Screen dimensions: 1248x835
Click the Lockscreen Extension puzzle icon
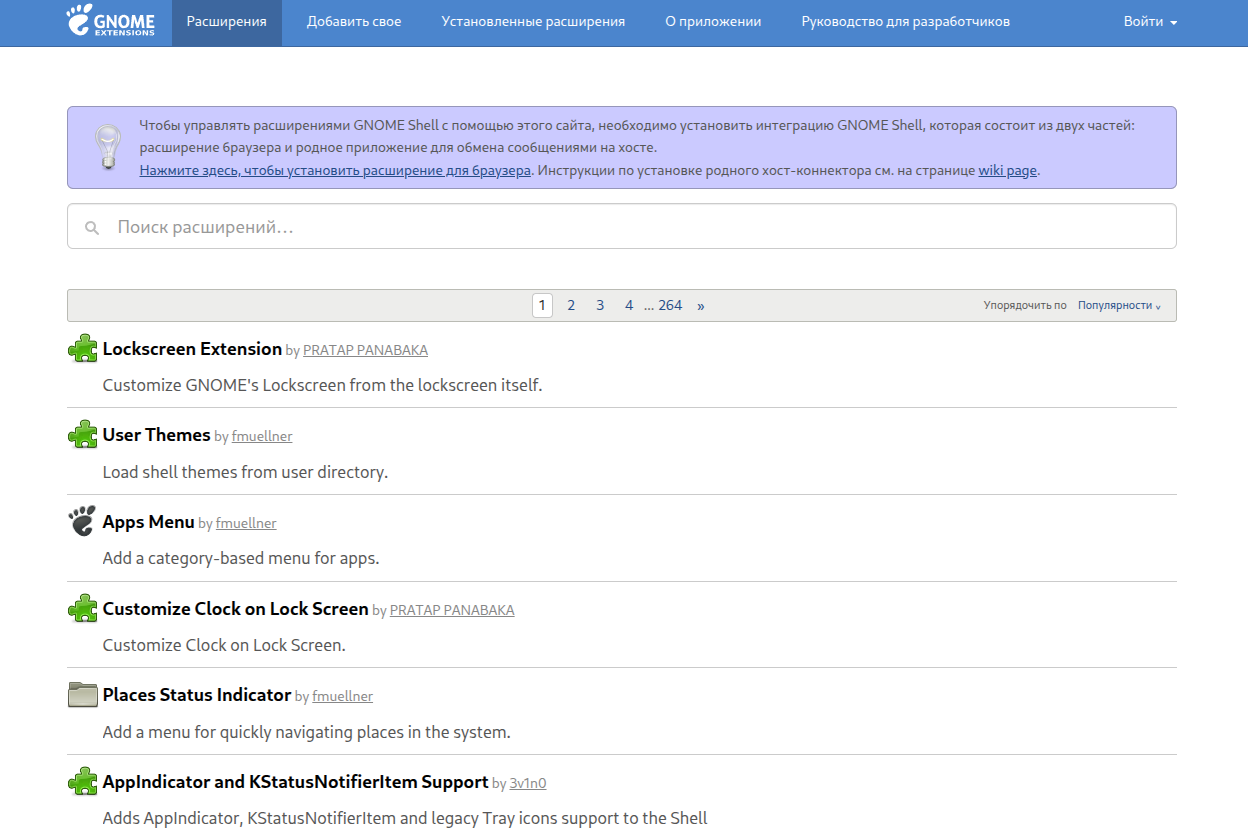(83, 348)
